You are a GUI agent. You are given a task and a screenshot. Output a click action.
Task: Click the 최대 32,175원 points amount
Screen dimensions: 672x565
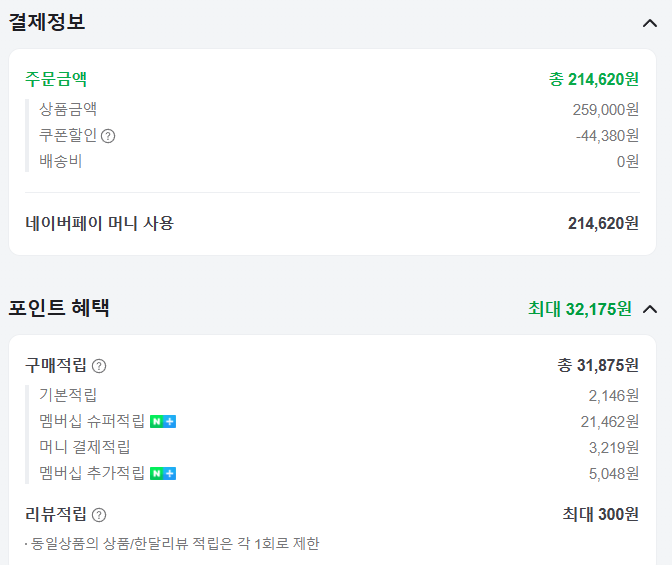click(x=579, y=309)
